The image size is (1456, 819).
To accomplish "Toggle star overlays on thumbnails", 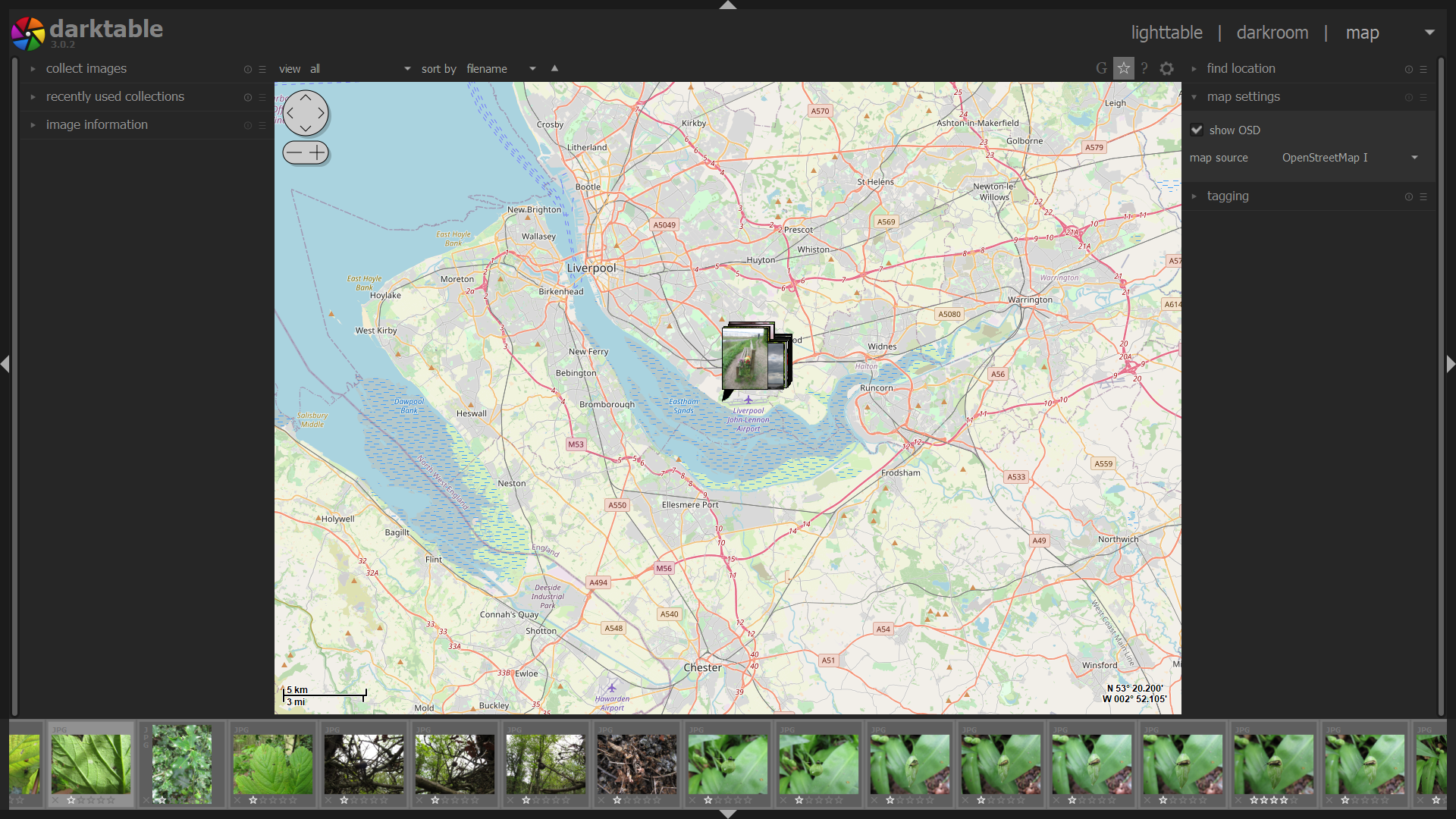I will click(1123, 68).
